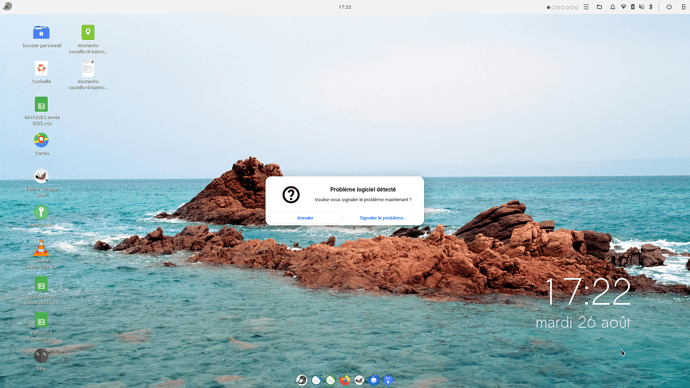Click the question mark icon in dialog
690x388 pixels.
291,194
